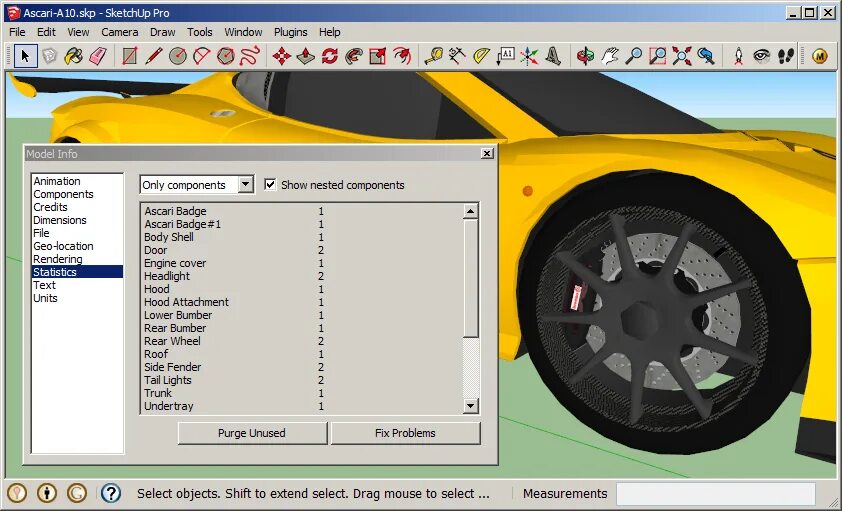Viewport: 842px width, 511px height.
Task: Click the Fix Problems button
Action: [x=405, y=433]
